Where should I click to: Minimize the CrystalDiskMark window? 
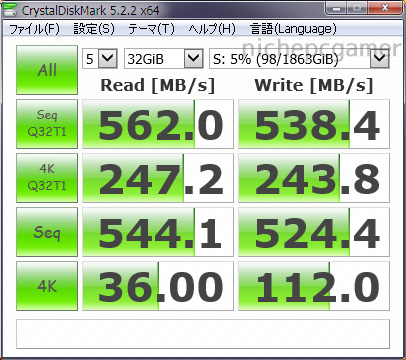336,8
